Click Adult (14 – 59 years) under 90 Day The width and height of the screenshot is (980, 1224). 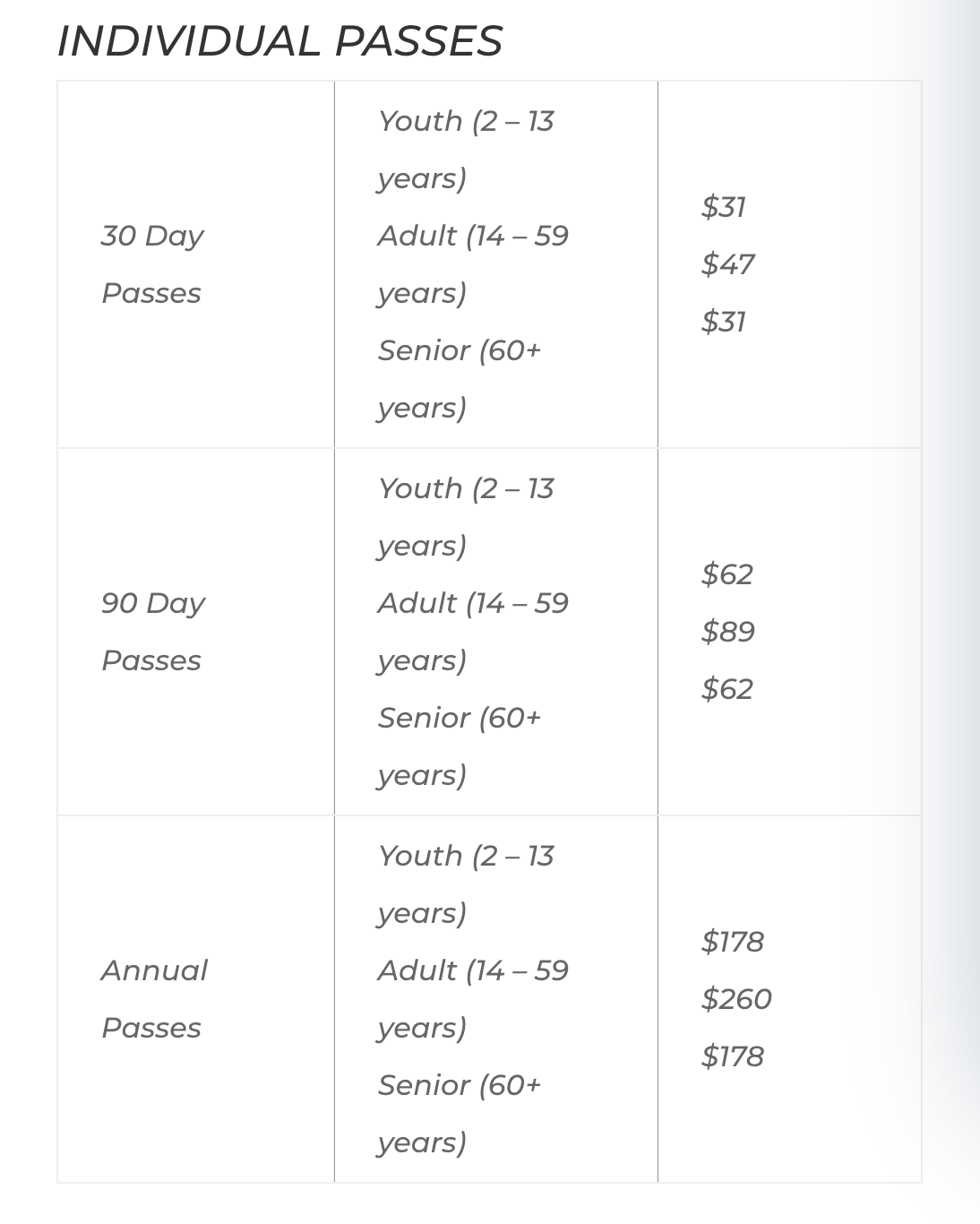point(473,632)
